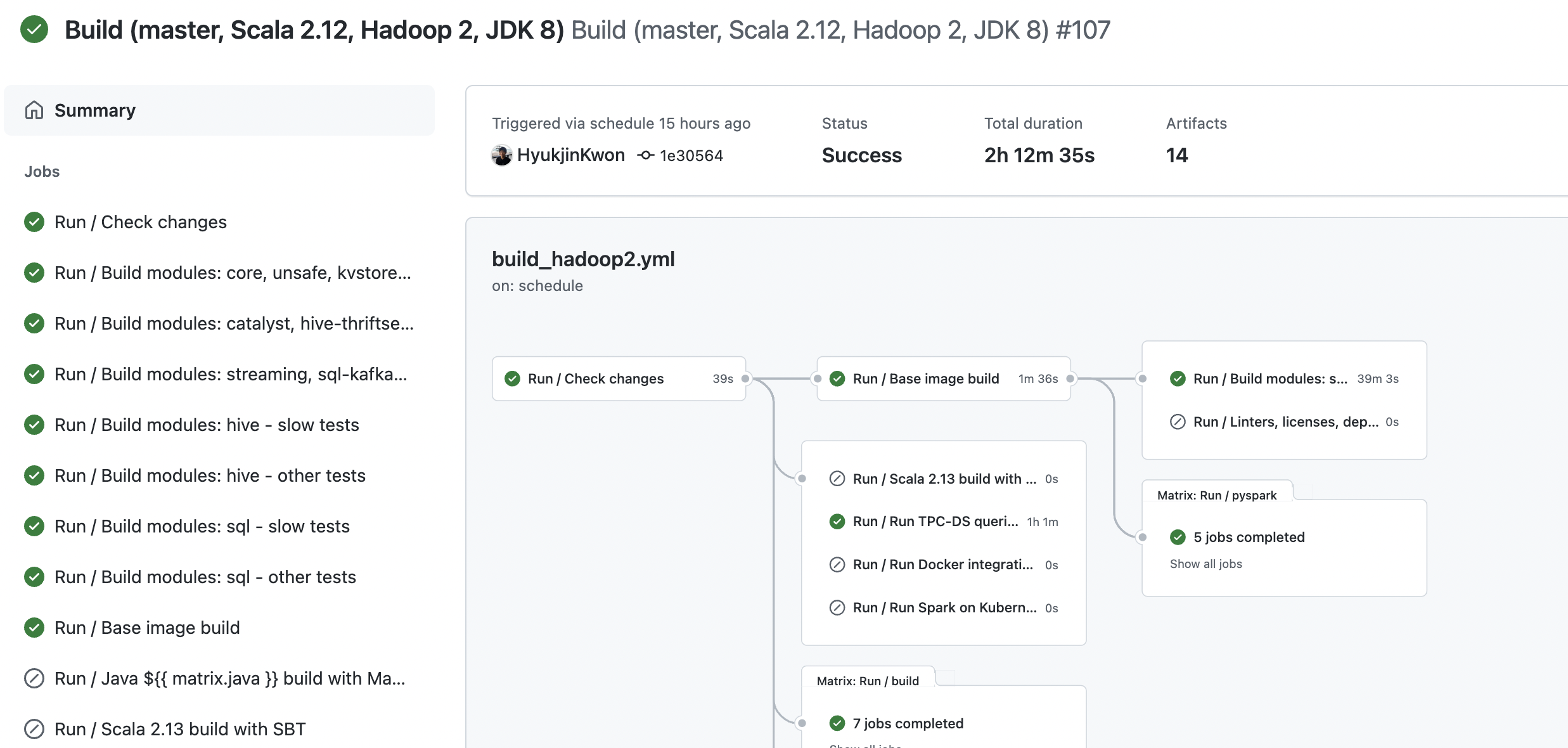Screen dimensions: 1568x748
Task: Open Run TPC-DS queries job in graph
Action: point(935,522)
